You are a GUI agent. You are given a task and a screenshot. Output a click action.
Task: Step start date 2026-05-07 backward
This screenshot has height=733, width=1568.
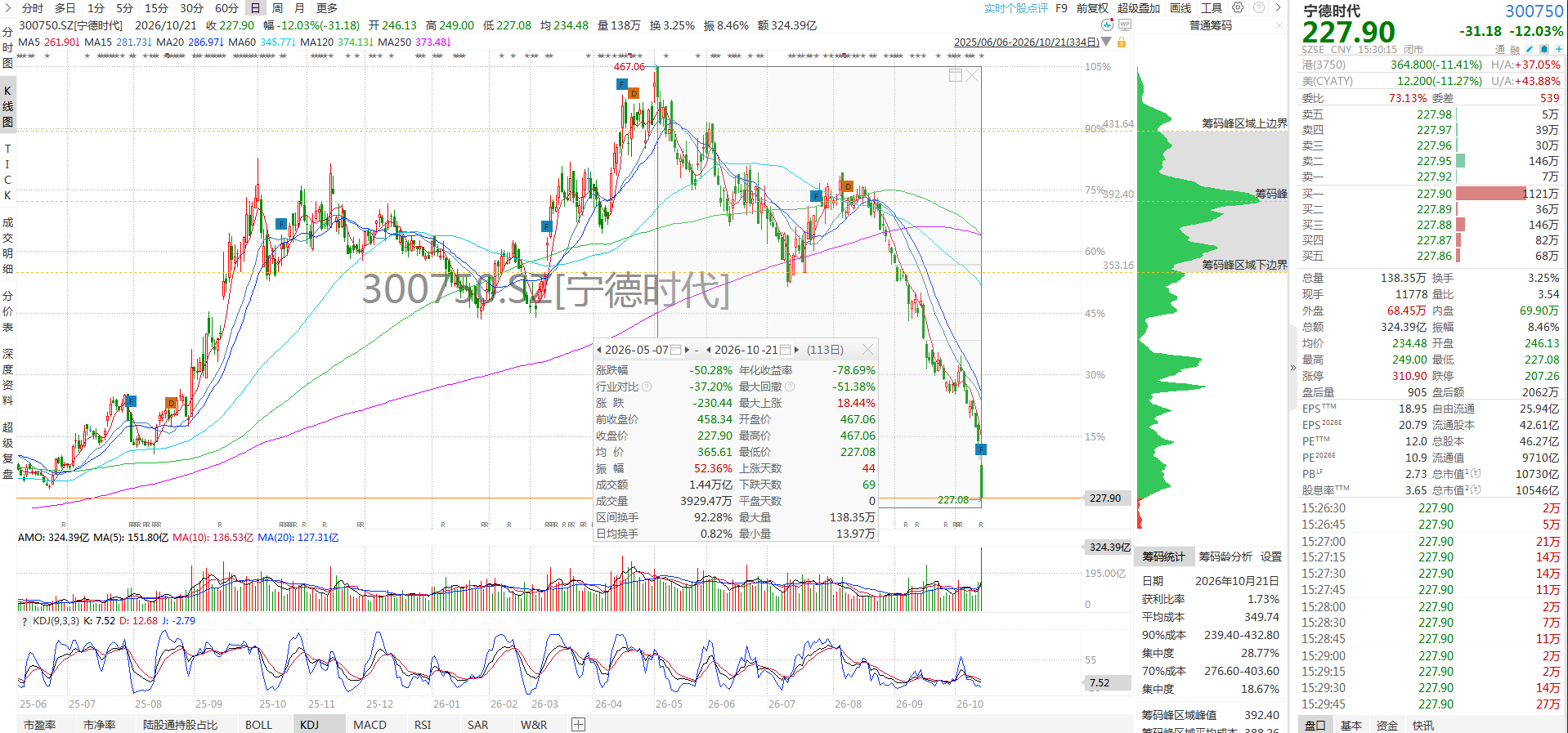coord(599,350)
